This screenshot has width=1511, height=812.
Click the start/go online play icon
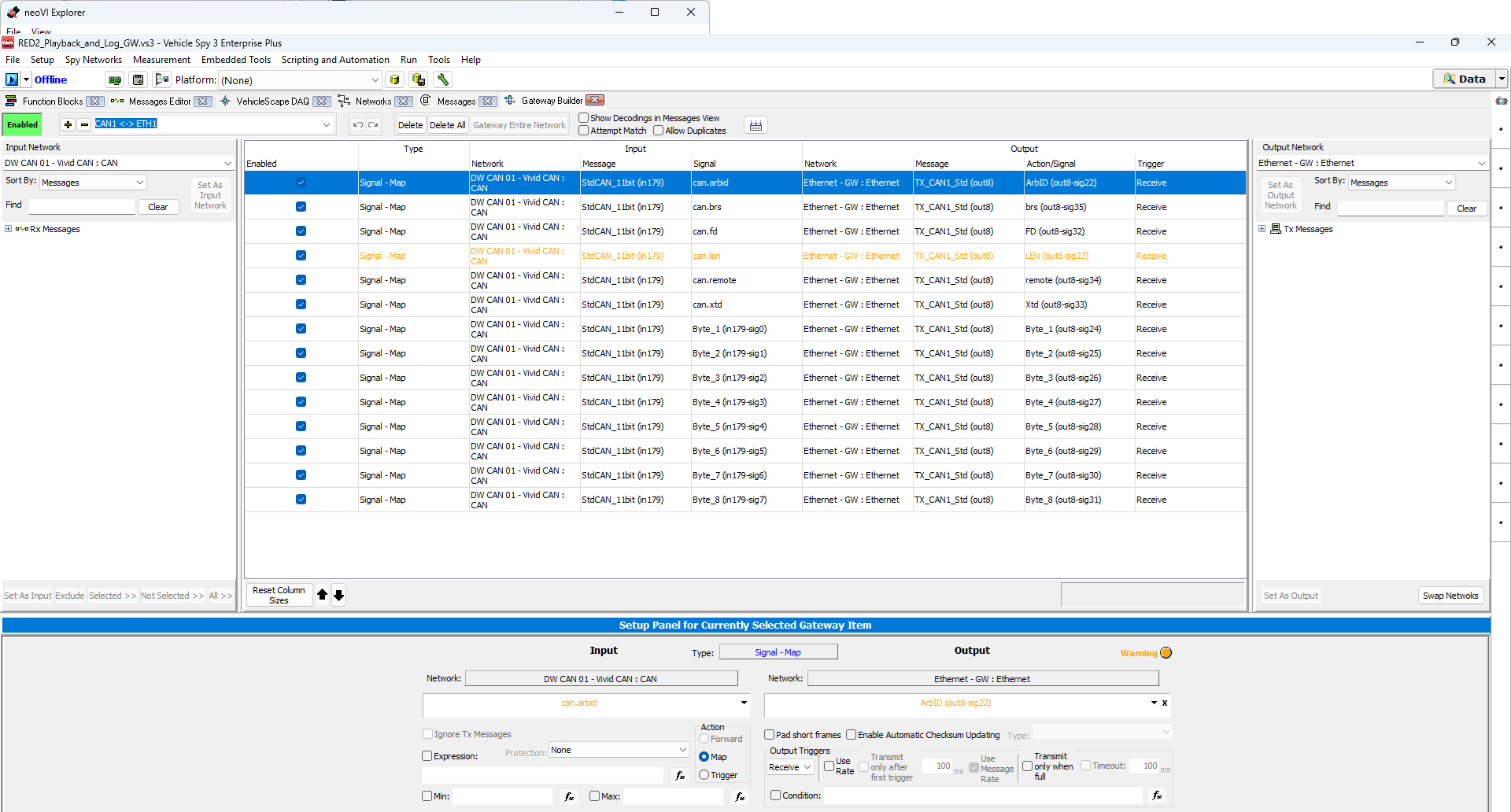click(12, 79)
